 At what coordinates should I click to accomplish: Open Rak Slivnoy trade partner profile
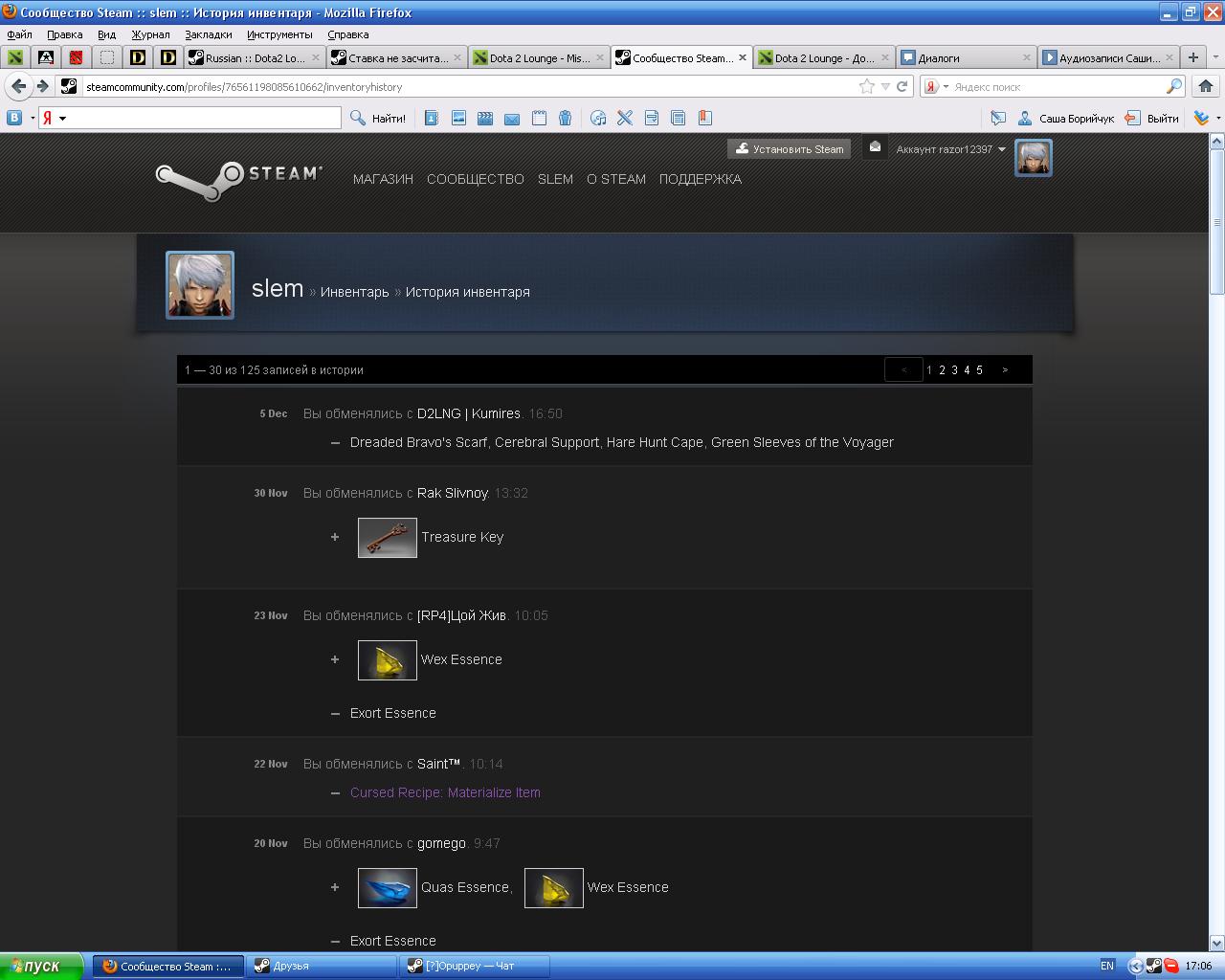pyautogui.click(x=453, y=493)
